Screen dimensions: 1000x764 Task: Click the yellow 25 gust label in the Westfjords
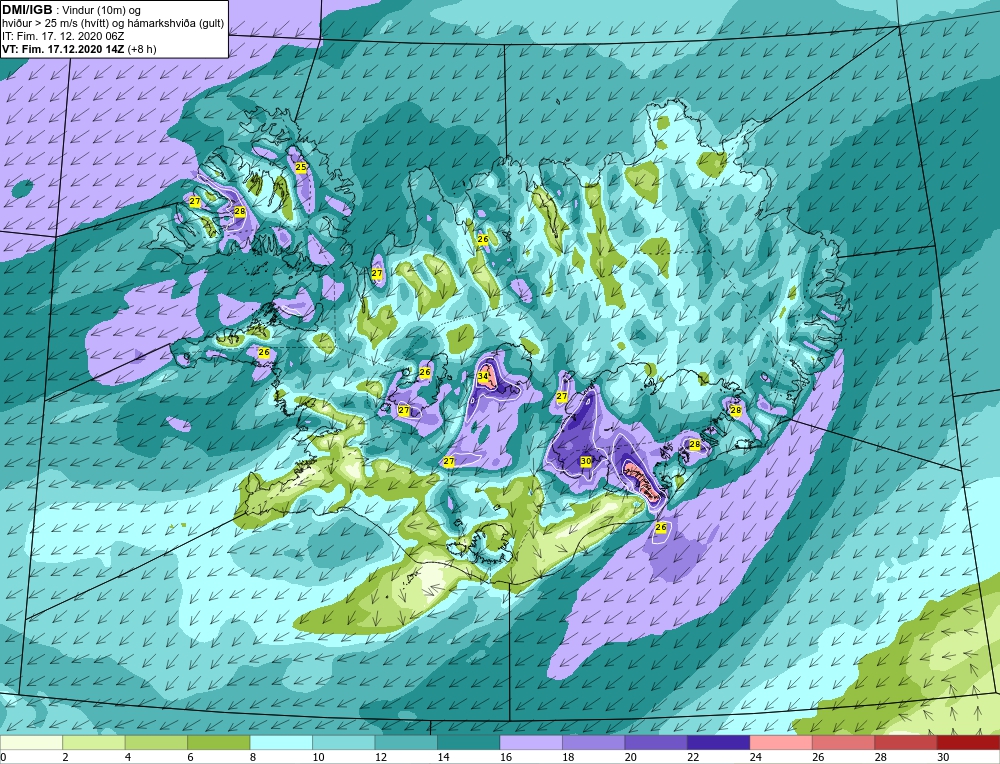pyautogui.click(x=300, y=167)
